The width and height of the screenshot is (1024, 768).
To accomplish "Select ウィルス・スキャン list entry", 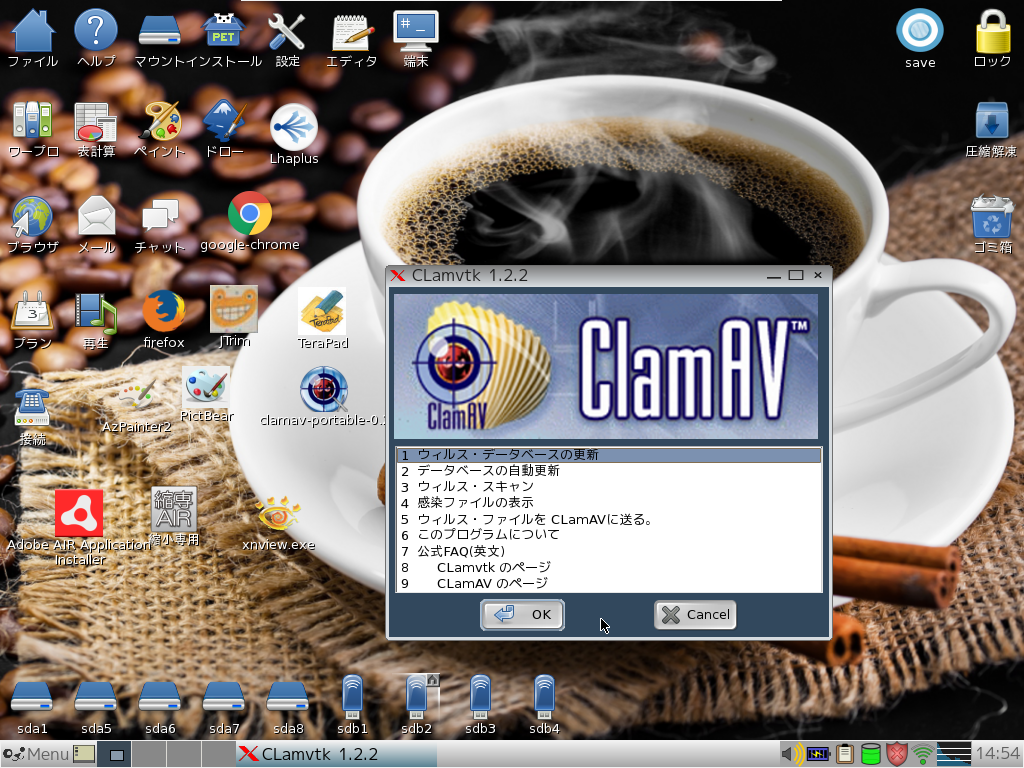I will coord(609,487).
